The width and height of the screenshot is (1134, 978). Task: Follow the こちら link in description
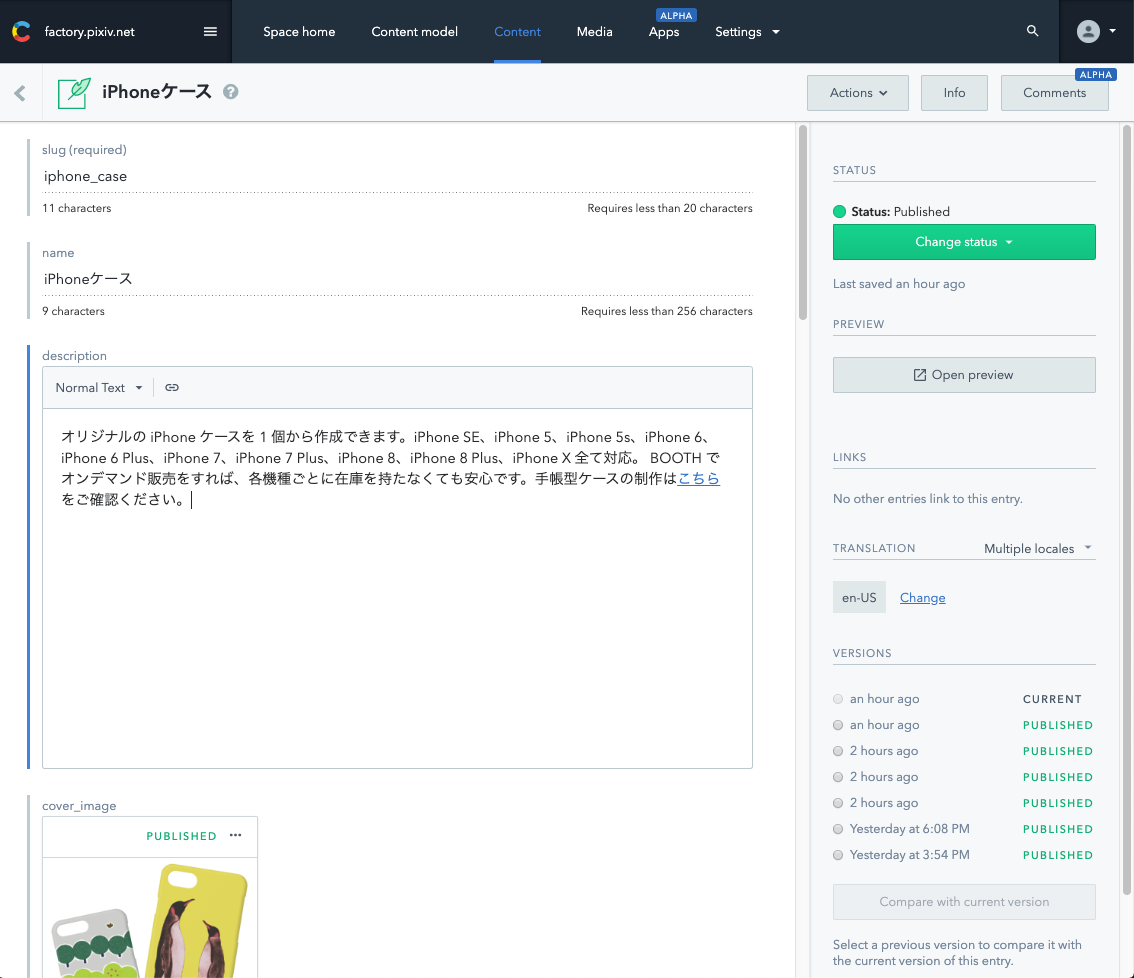[x=699, y=478]
